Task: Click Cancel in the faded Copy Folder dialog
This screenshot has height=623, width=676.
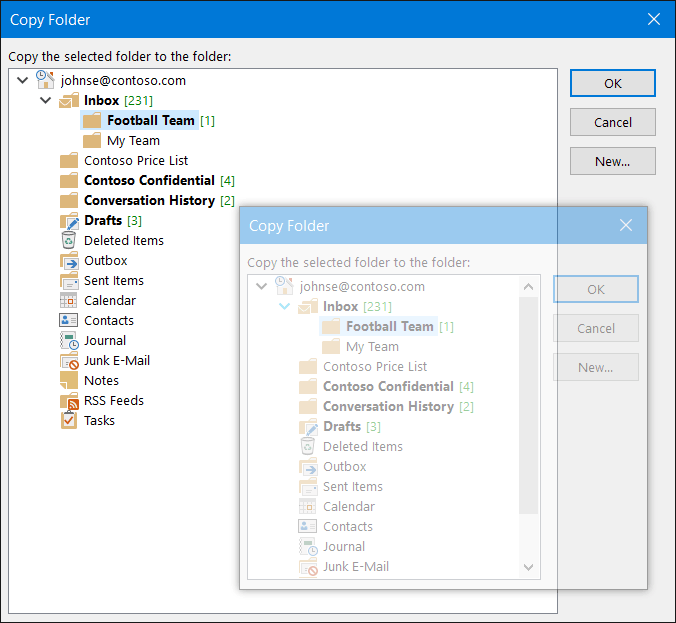Action: 596,329
